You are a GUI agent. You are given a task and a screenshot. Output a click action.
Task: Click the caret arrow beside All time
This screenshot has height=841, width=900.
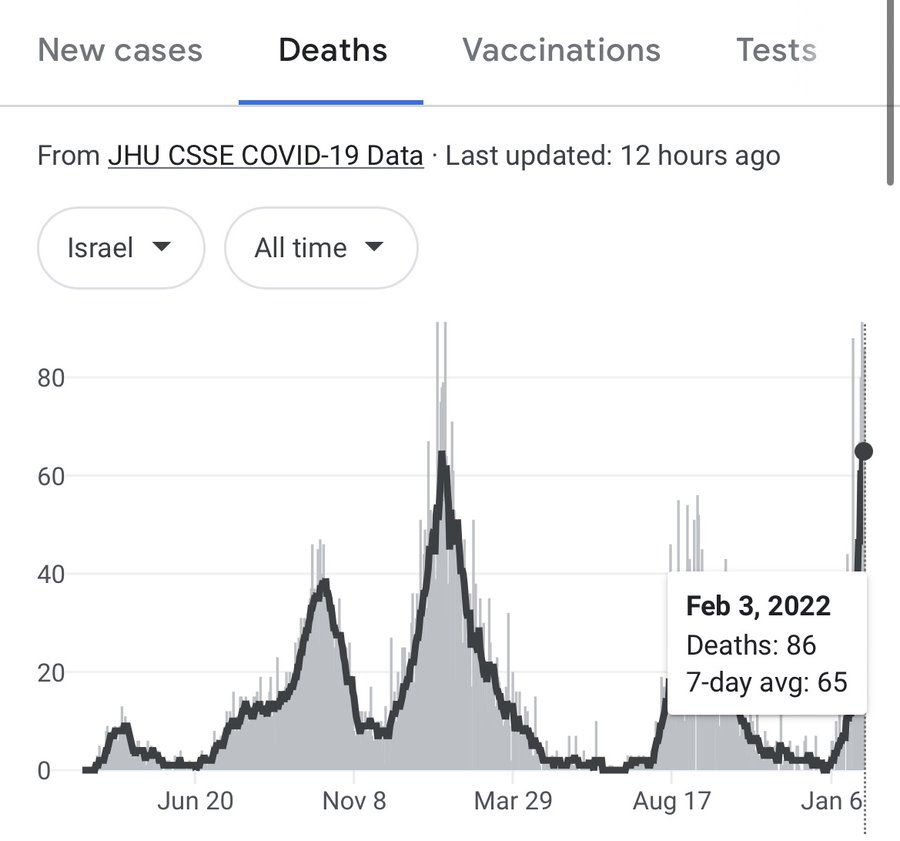click(x=374, y=248)
